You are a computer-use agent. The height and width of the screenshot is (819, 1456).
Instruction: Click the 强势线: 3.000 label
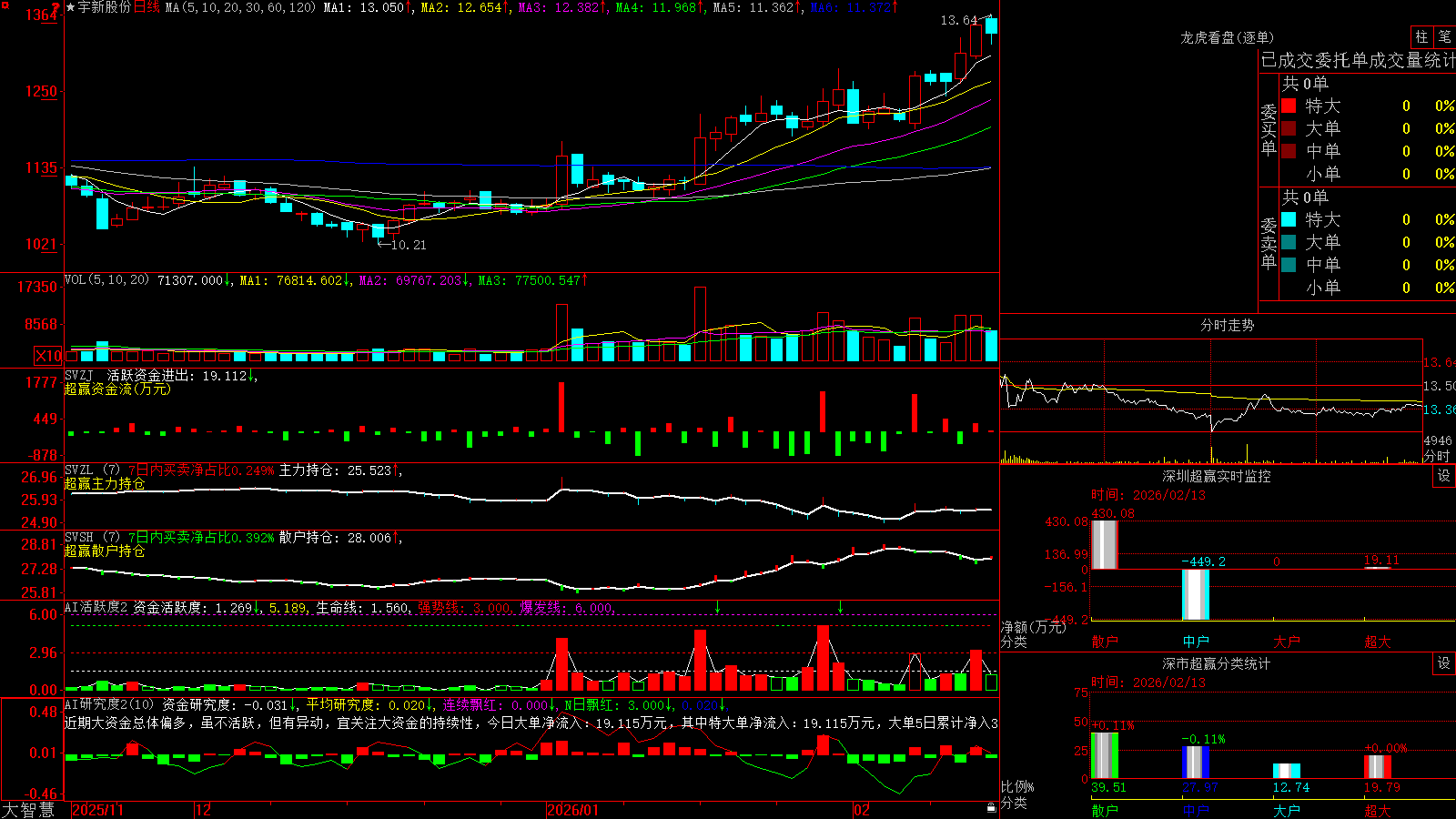(464, 608)
